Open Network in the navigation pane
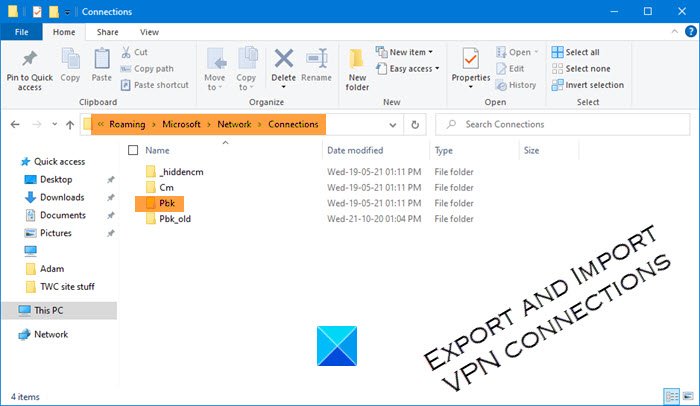Viewport: 700px width, 406px height. [x=43, y=335]
